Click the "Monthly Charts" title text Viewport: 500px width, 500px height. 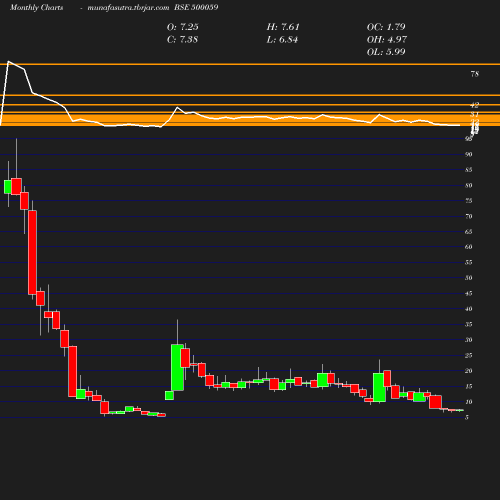tap(36, 8)
